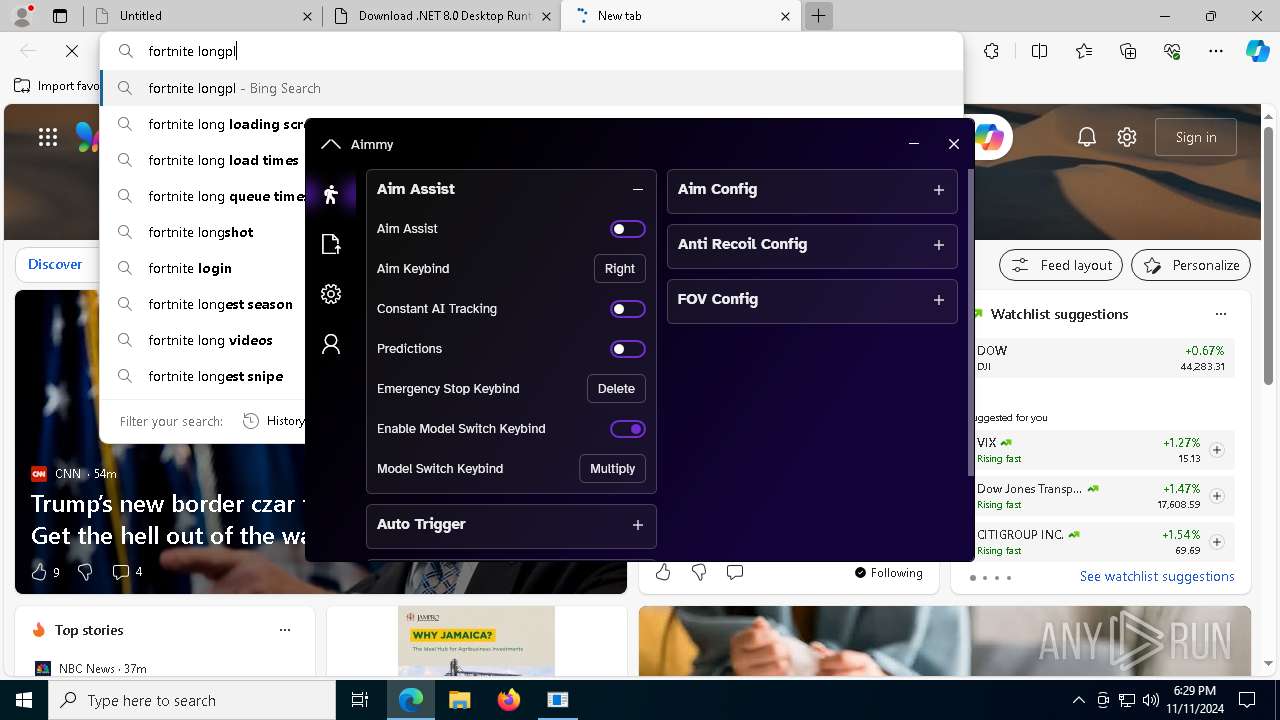Show hidden system tray icons
The image size is (1280, 720).
point(1078,700)
